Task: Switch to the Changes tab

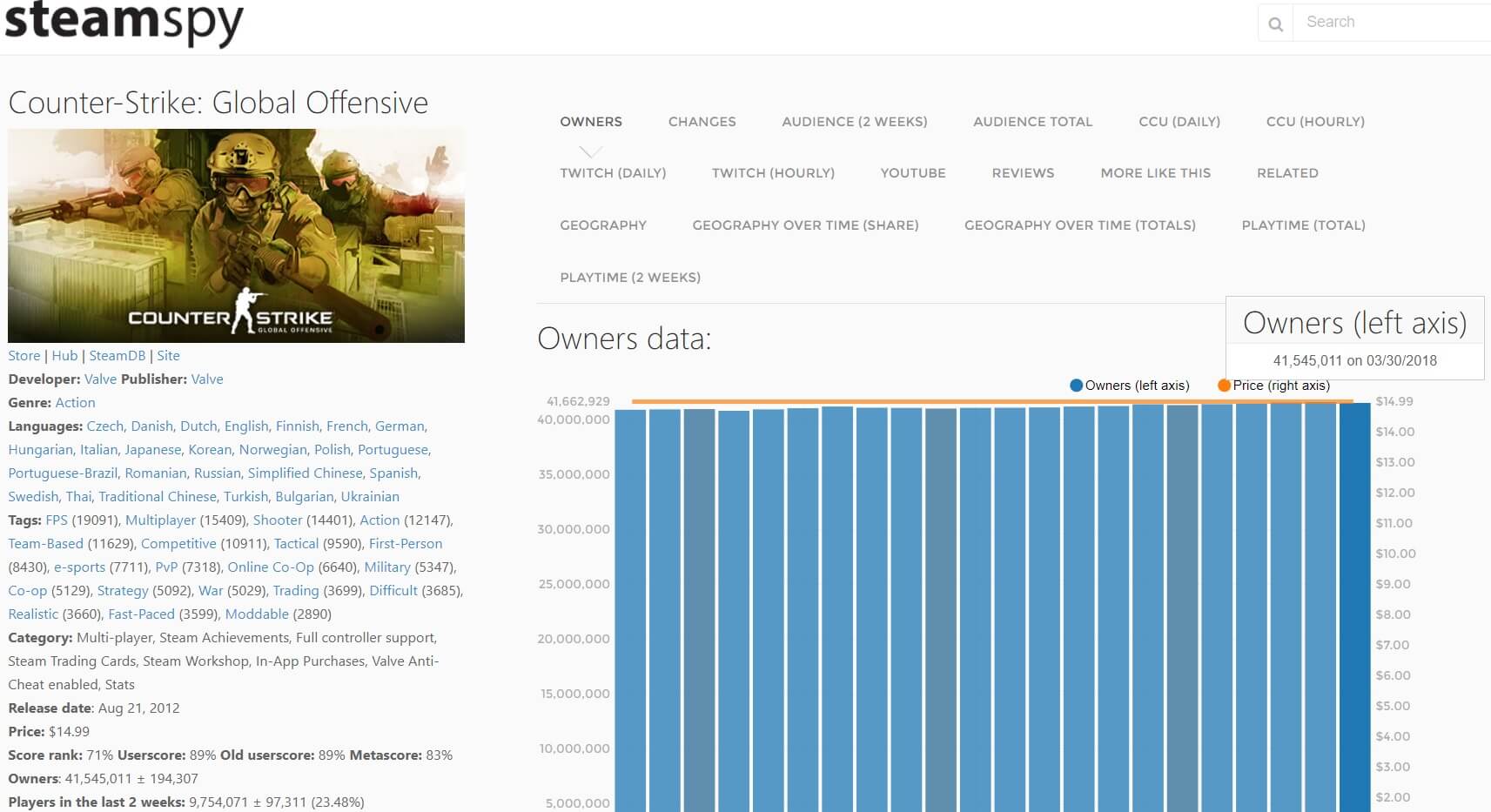Action: 702,122
